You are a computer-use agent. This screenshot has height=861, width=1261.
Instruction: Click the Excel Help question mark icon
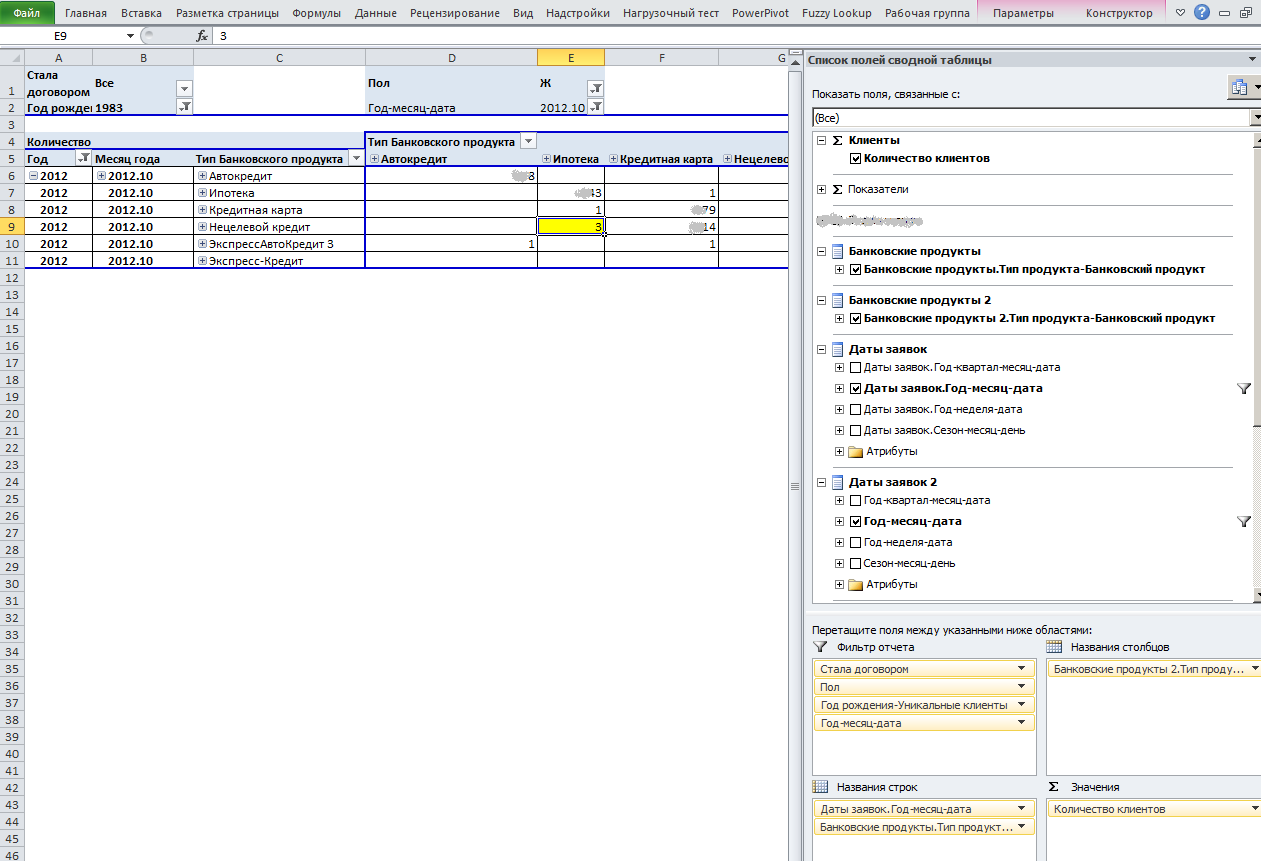tap(1202, 13)
